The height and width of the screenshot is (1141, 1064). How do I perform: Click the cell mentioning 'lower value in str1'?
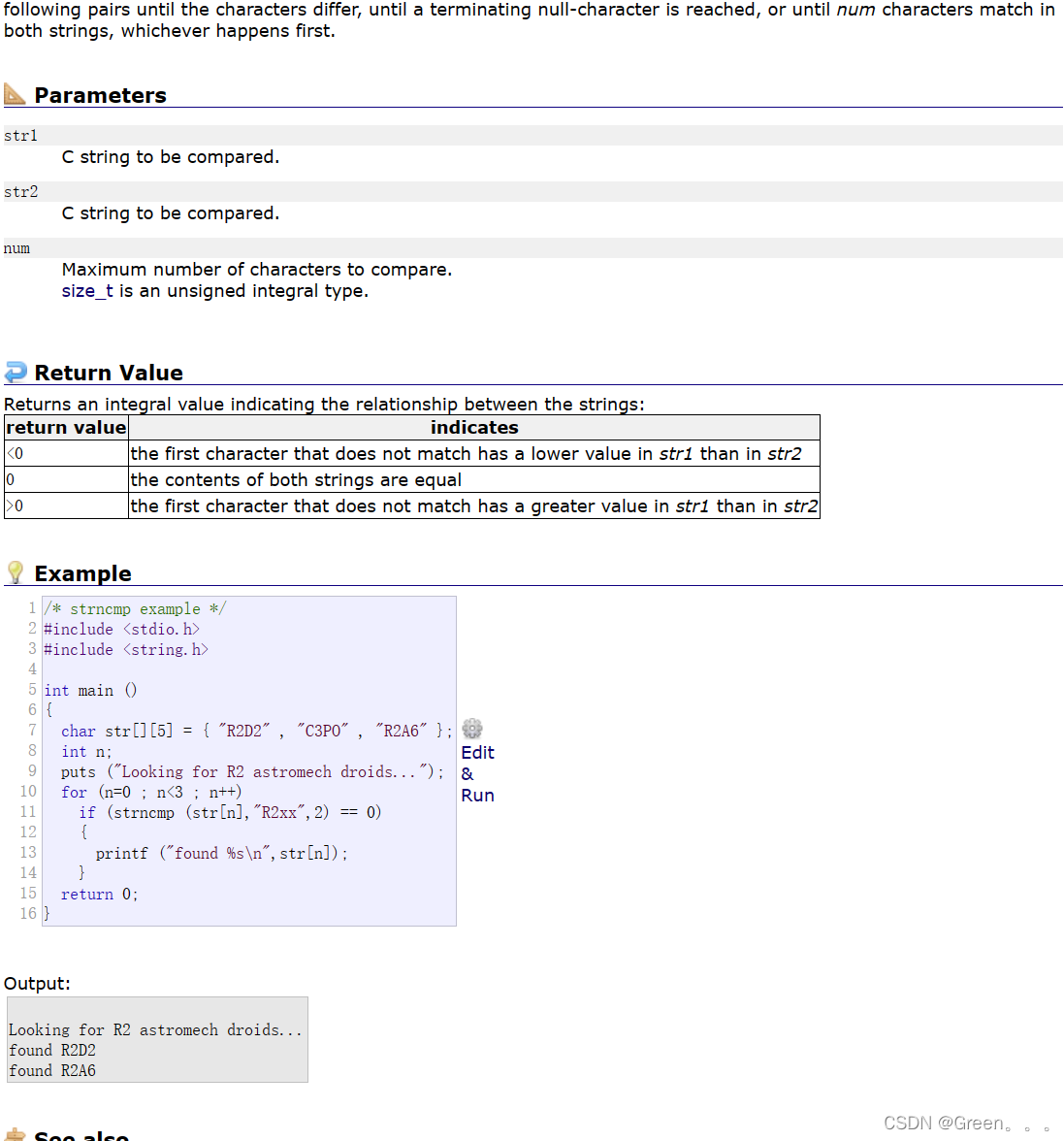click(474, 454)
